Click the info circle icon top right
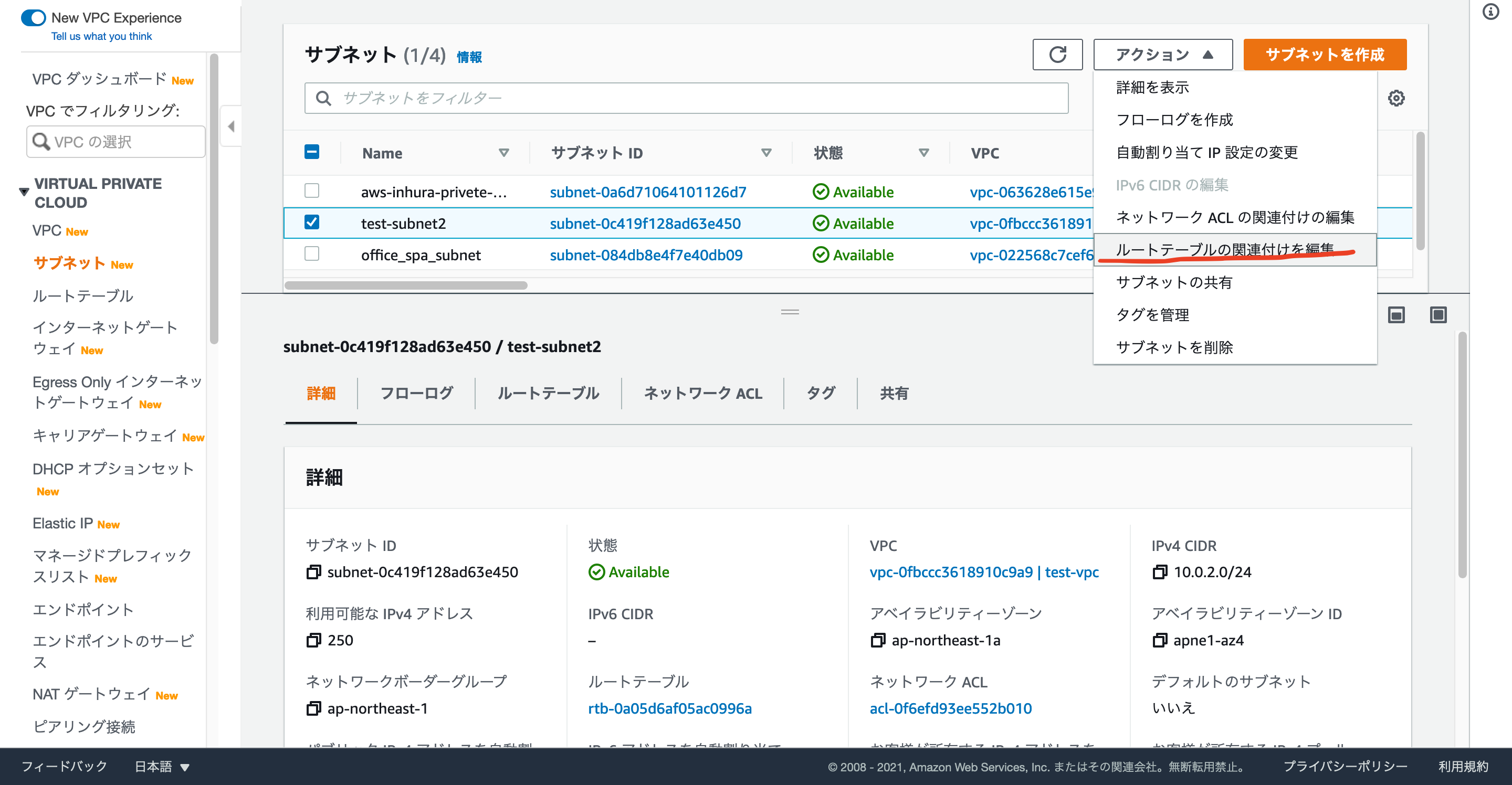This screenshot has height=785, width=1512. point(1490,12)
